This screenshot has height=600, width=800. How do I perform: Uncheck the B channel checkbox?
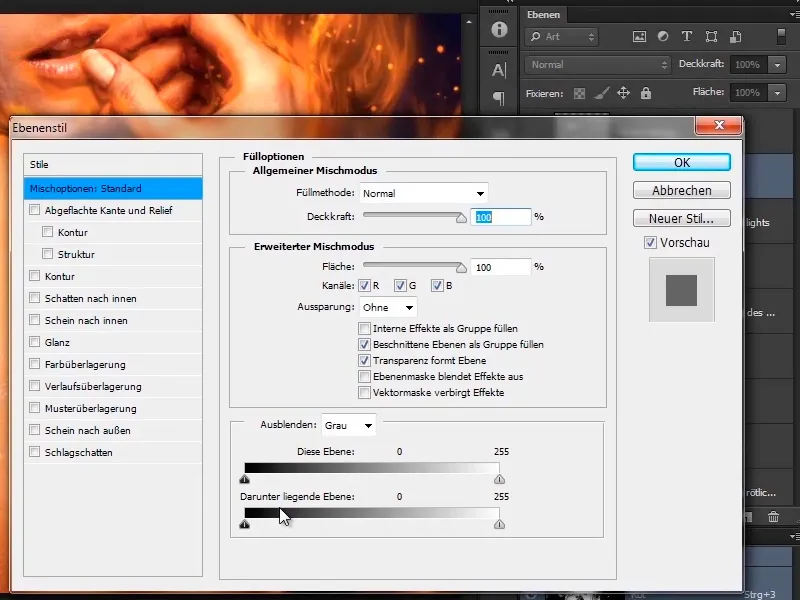437,286
